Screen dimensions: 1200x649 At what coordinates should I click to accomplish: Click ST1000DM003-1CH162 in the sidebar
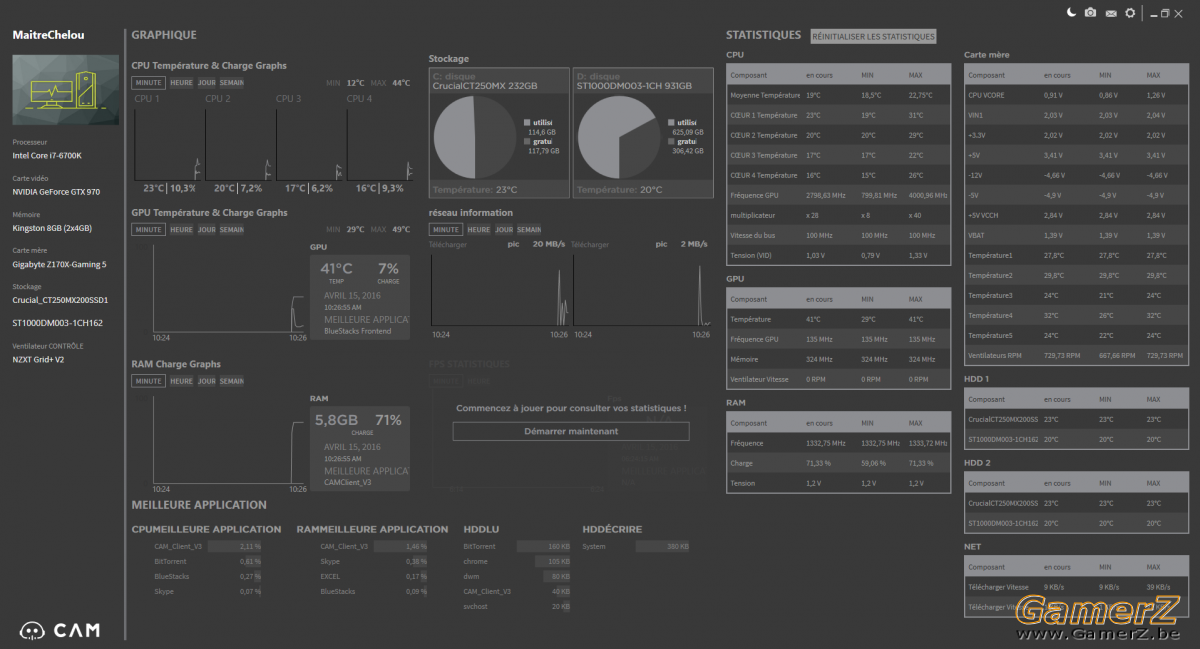point(57,323)
